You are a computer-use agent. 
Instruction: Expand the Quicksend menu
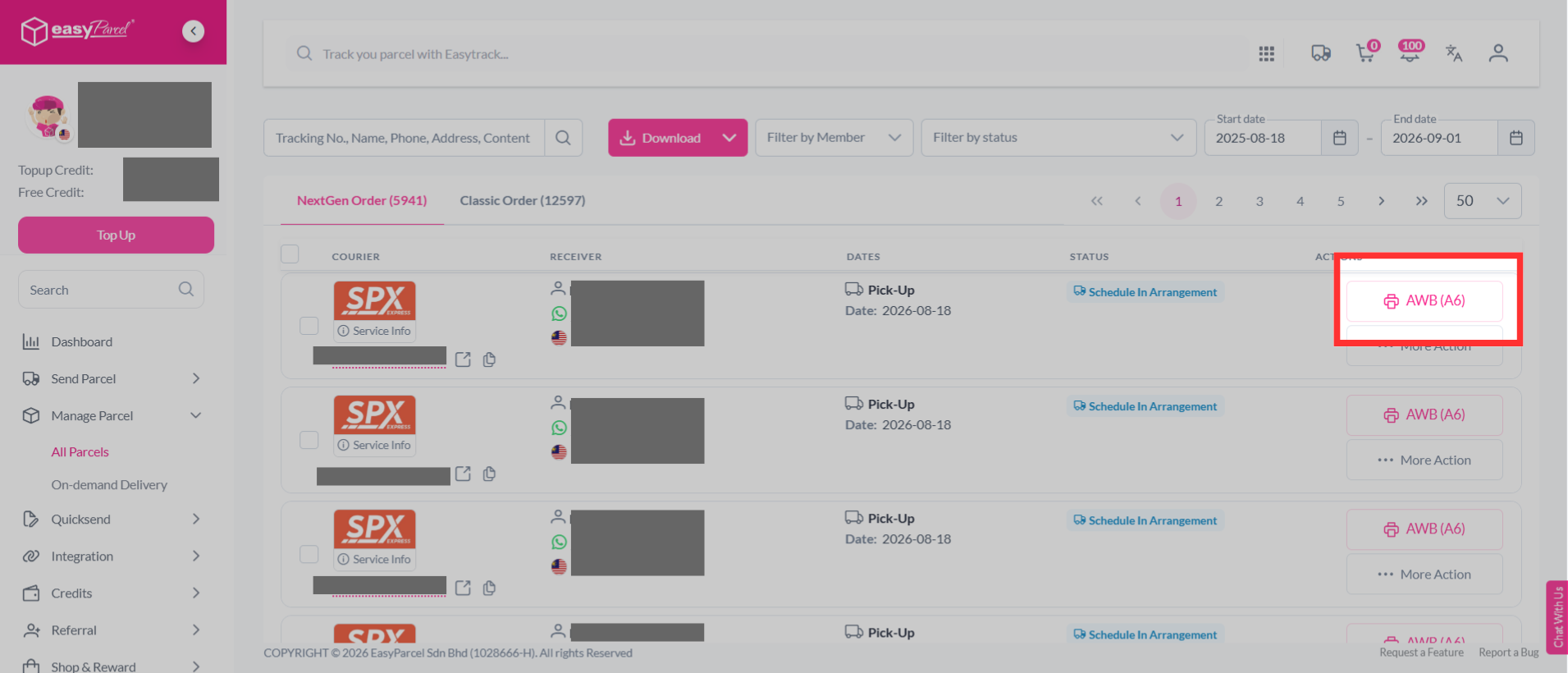coord(112,520)
